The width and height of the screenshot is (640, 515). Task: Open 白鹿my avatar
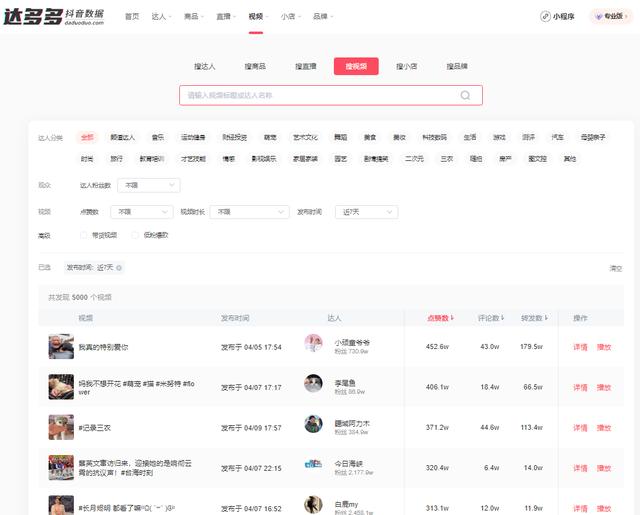click(x=313, y=504)
